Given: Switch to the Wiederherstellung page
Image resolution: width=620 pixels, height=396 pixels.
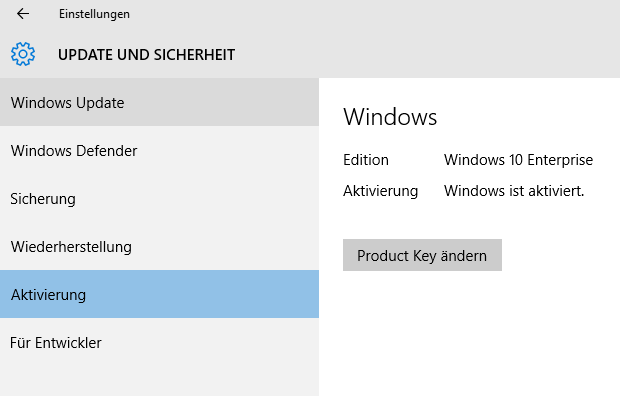Looking at the screenshot, I should point(159,246).
